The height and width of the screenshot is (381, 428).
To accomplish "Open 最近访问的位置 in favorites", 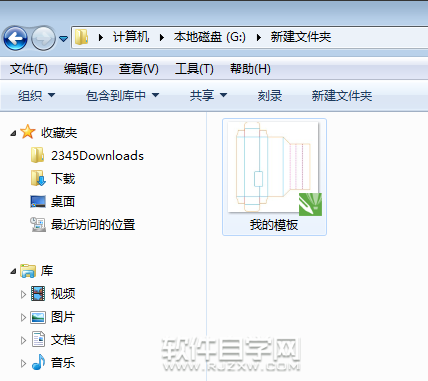I will coord(93,224).
